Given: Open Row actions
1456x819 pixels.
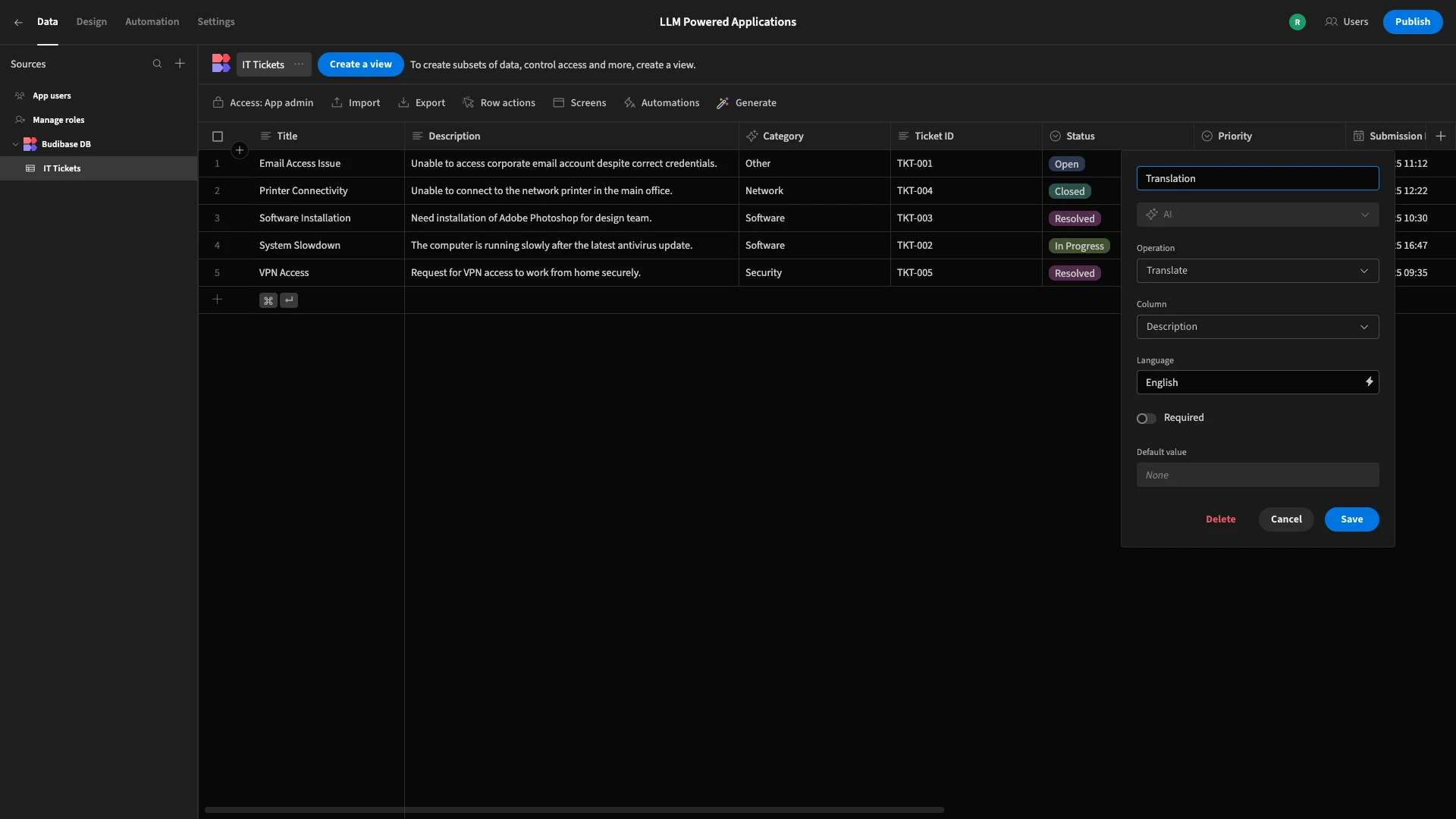Looking at the screenshot, I should click(498, 102).
